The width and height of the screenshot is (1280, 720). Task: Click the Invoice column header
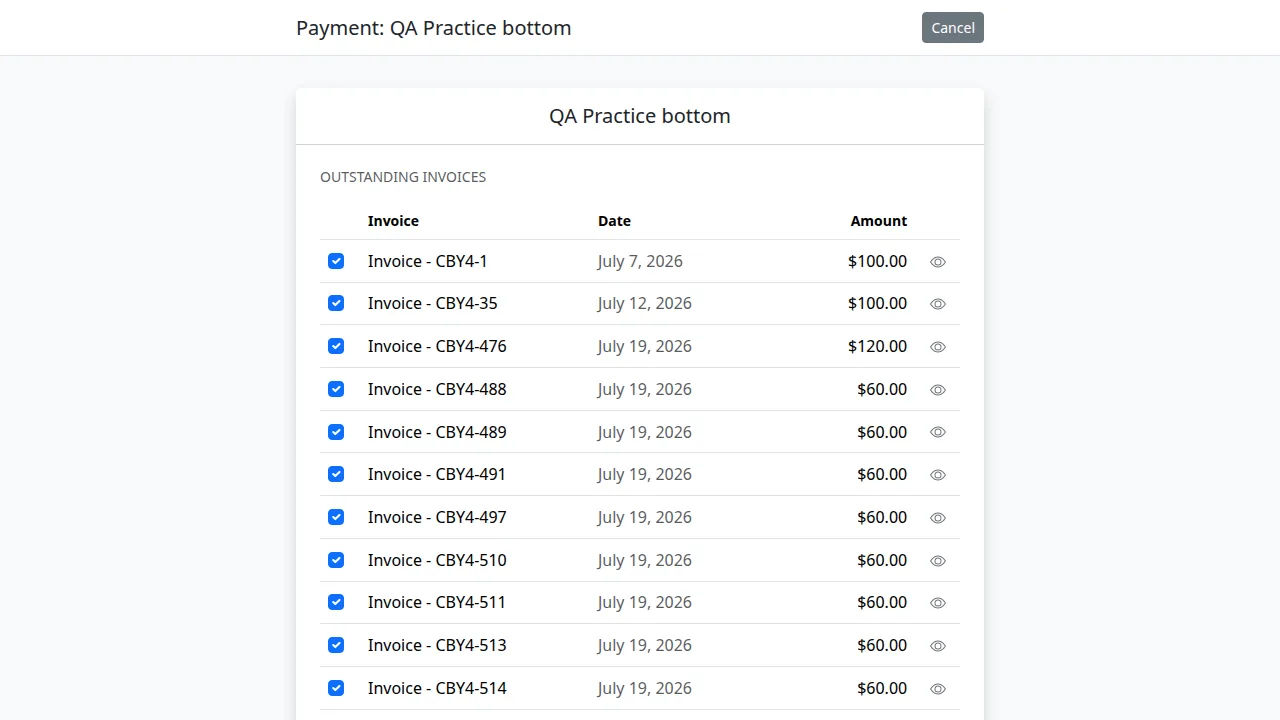click(393, 221)
